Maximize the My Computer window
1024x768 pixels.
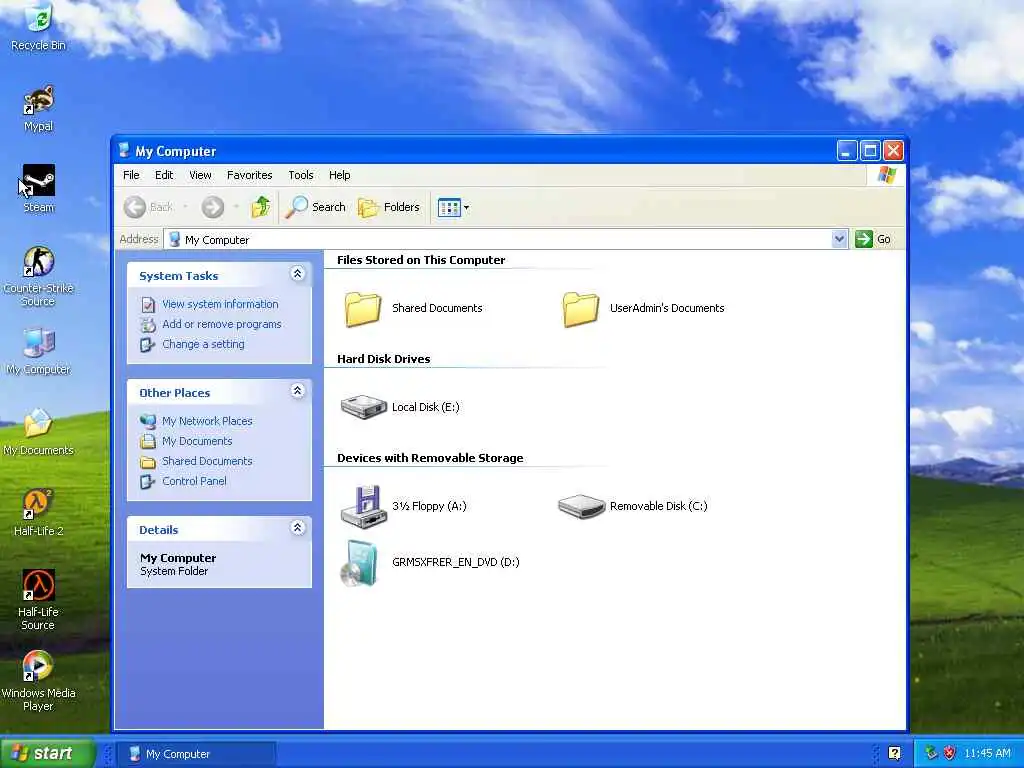[870, 151]
